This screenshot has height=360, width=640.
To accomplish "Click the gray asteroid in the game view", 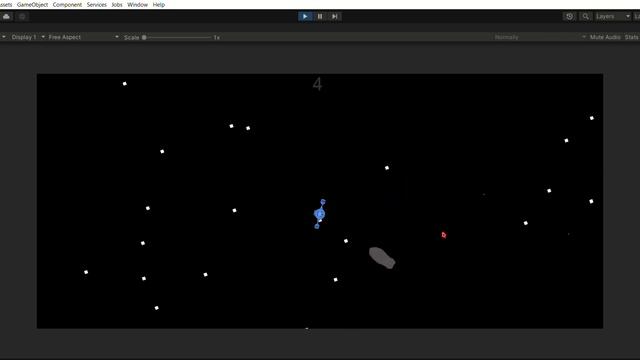I will (382, 258).
